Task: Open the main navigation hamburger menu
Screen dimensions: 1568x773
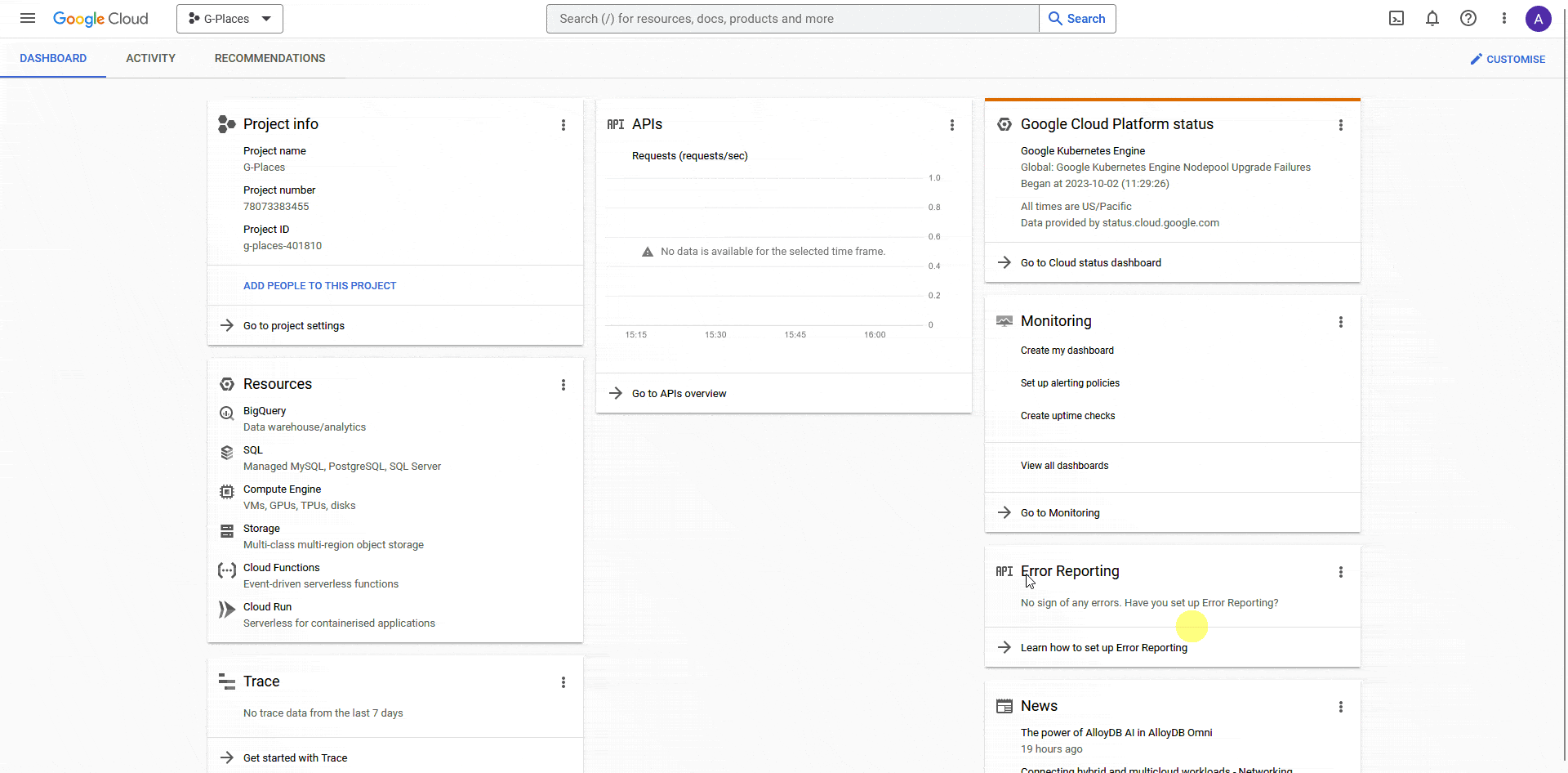Action: pyautogui.click(x=28, y=18)
